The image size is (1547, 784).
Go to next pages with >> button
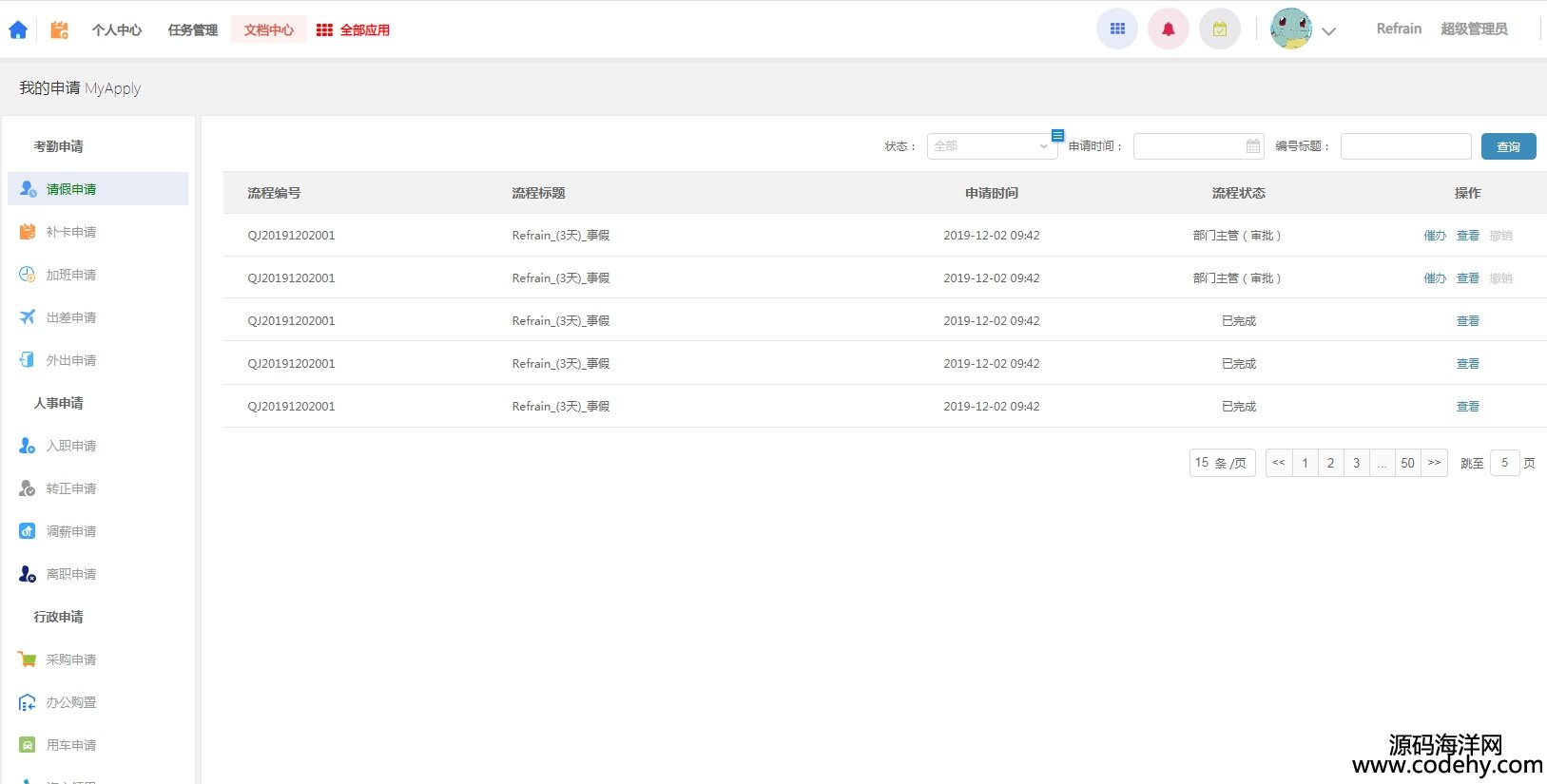(x=1434, y=463)
